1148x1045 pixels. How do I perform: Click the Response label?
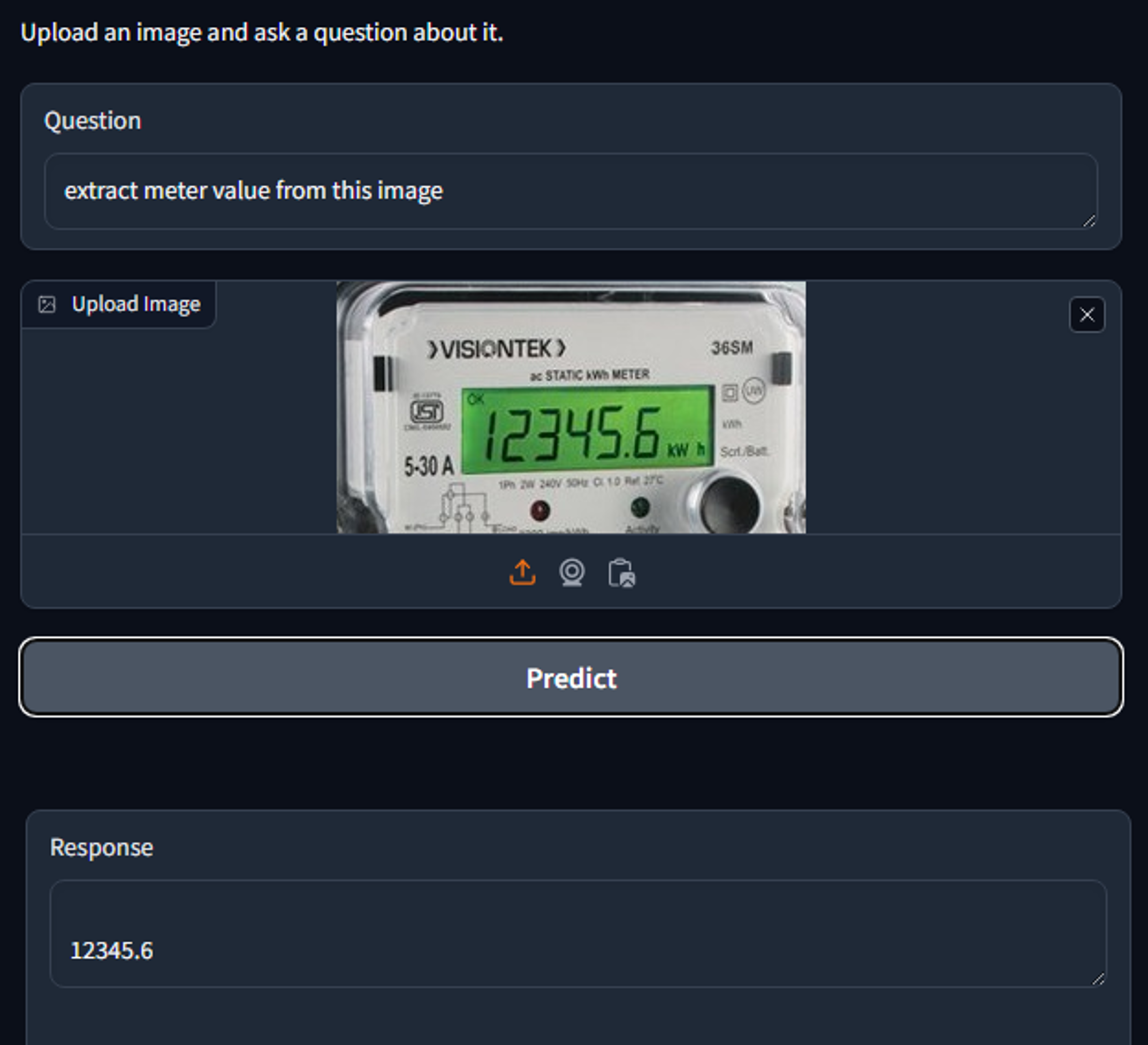pyautogui.click(x=101, y=848)
